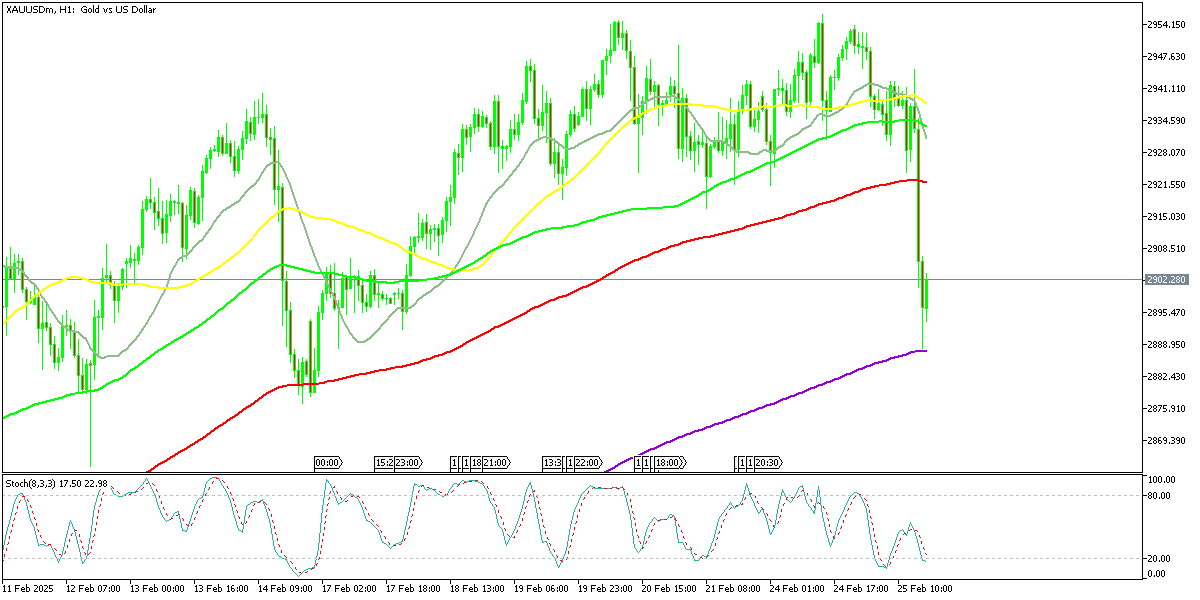
Task: Click the 80.00 stochastic level label
Action: tap(1158, 494)
